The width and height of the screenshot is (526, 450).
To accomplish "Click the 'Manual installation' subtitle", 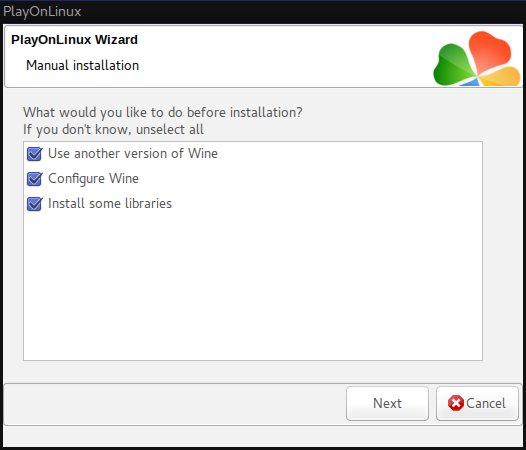I will (83, 65).
